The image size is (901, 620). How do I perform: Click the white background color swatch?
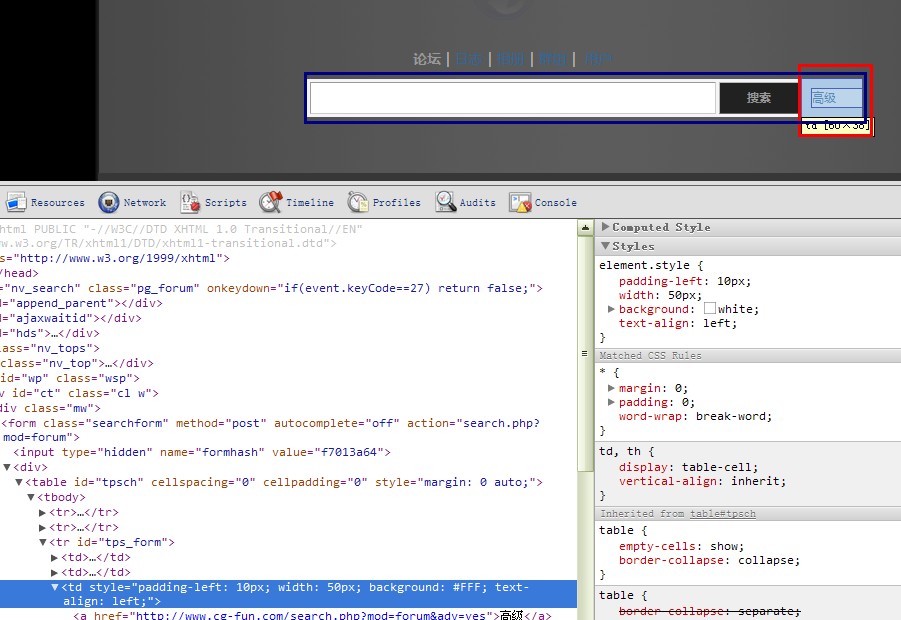(710, 309)
